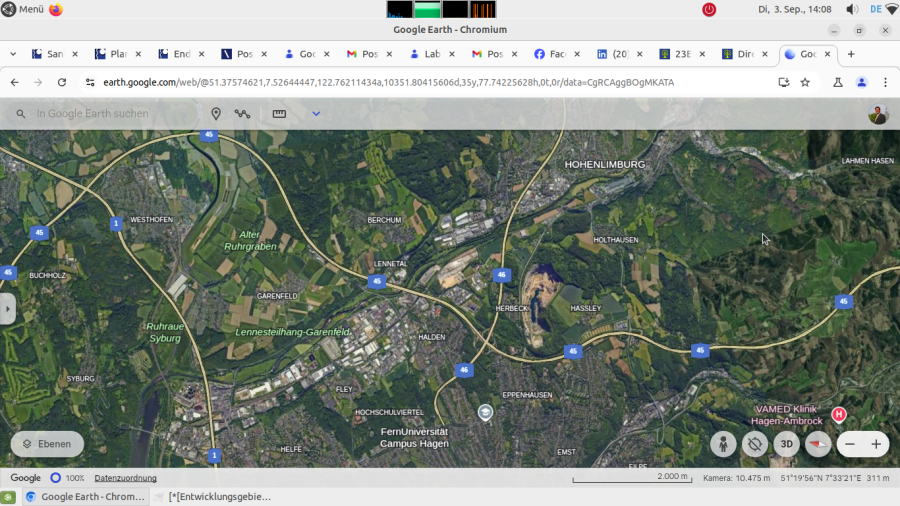Click the fly-to-my-location icon
This screenshot has height=506, width=900.
pos(755,444)
